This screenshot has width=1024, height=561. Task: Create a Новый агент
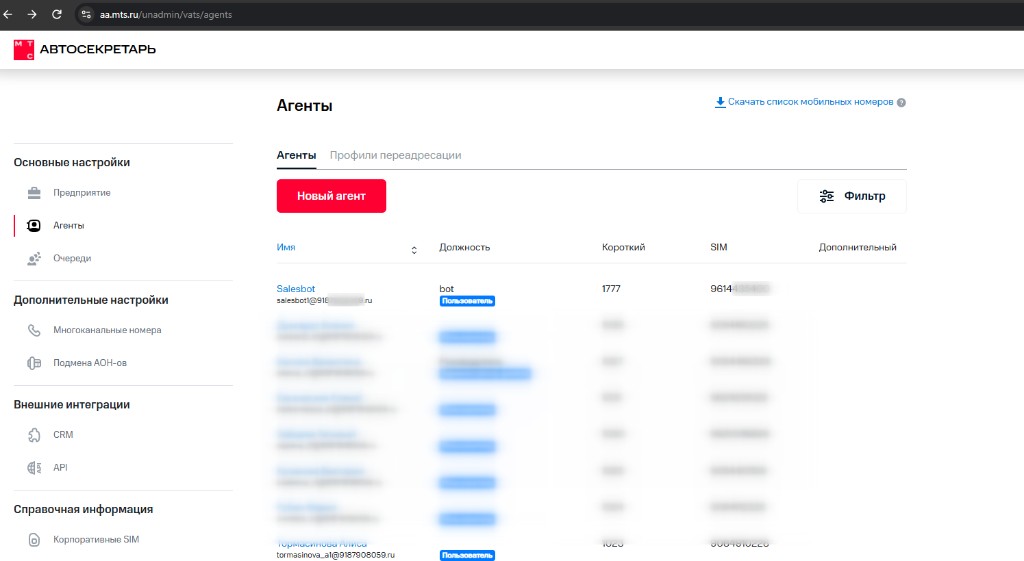(331, 196)
